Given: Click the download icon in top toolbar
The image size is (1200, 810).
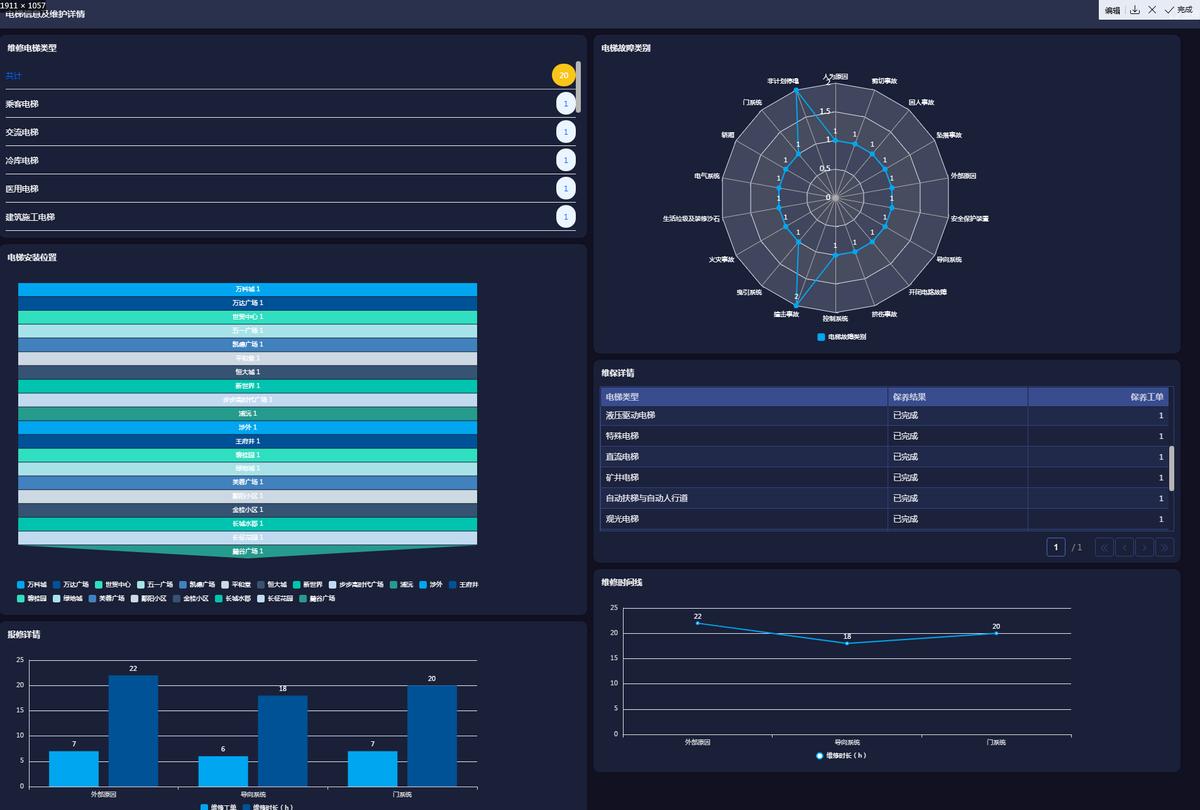Looking at the screenshot, I should 1135,9.
